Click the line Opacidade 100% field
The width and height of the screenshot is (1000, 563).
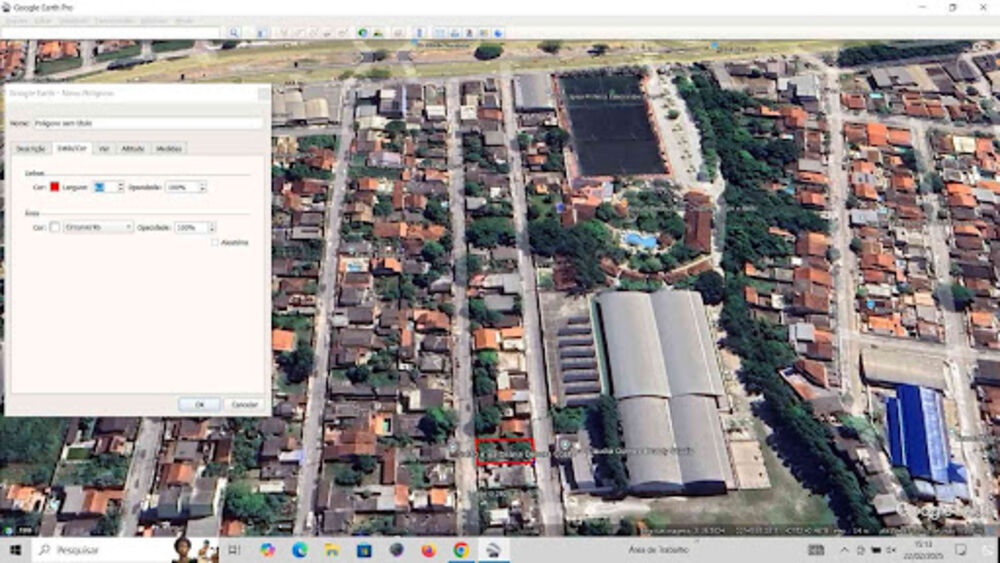(182, 187)
